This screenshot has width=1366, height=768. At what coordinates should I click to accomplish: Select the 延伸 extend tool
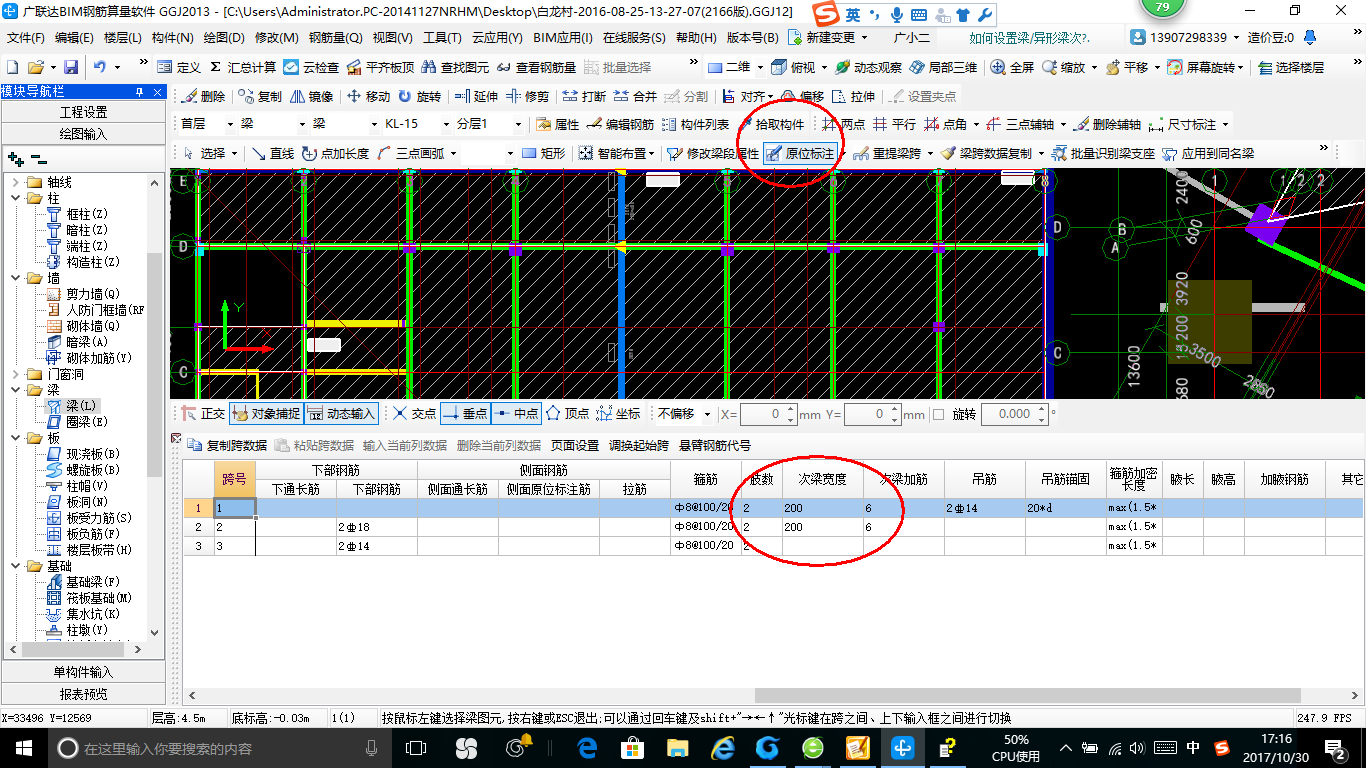pos(476,96)
